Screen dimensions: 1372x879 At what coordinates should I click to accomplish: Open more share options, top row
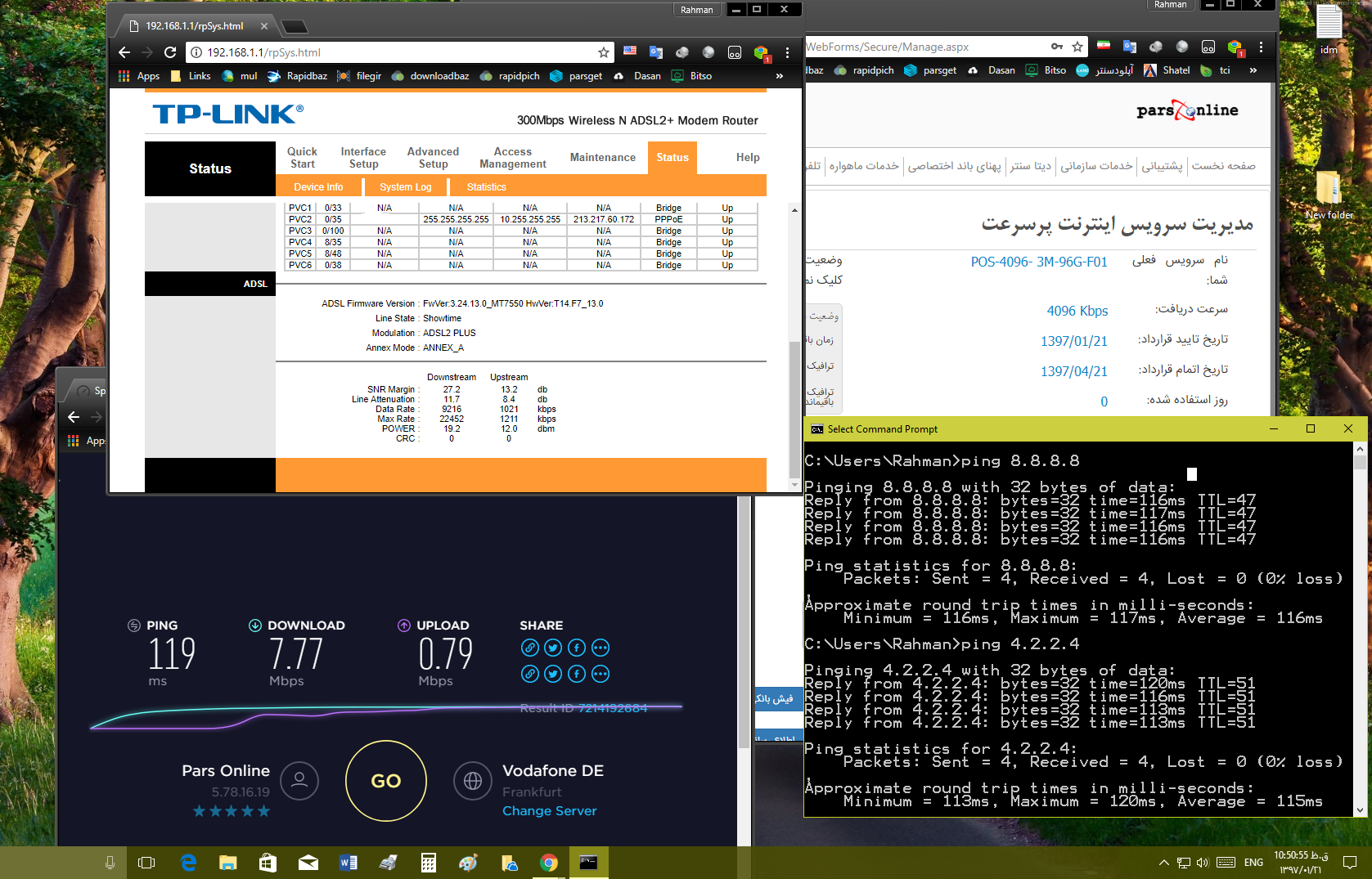click(x=601, y=648)
